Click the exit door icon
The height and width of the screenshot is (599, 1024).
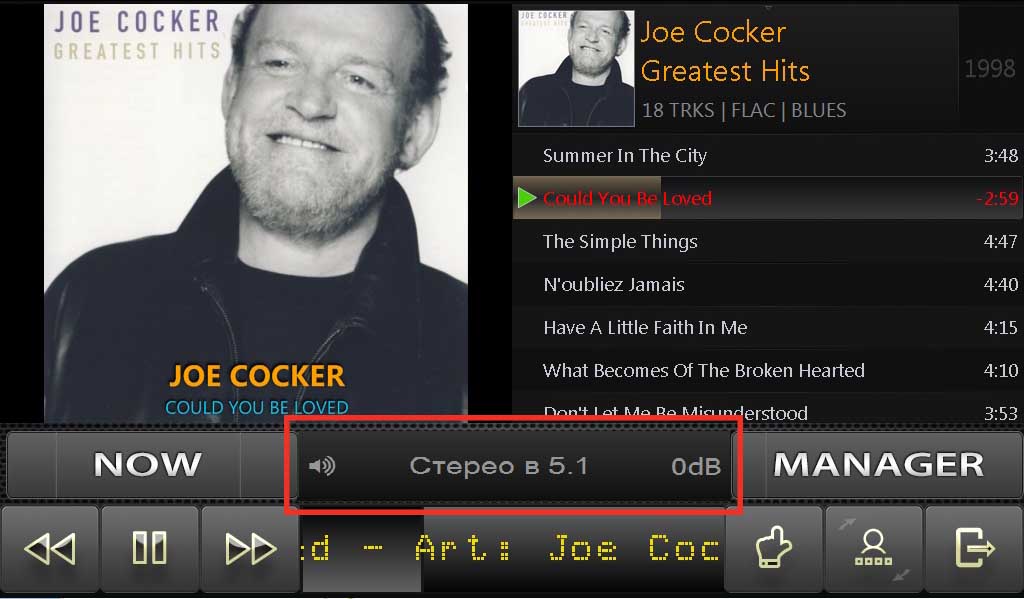pos(974,547)
